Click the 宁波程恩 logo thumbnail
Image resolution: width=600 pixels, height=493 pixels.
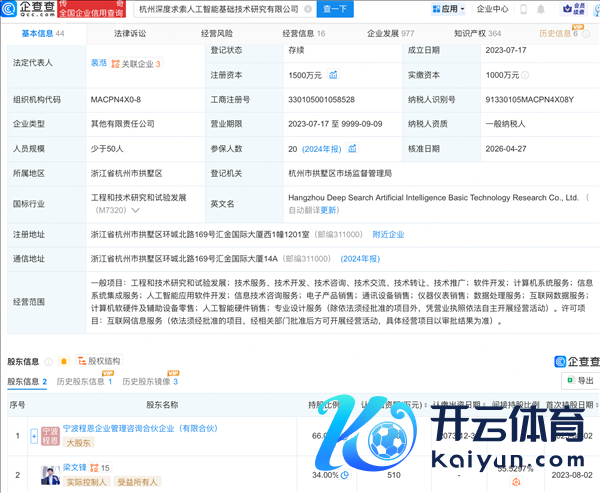tap(50, 436)
